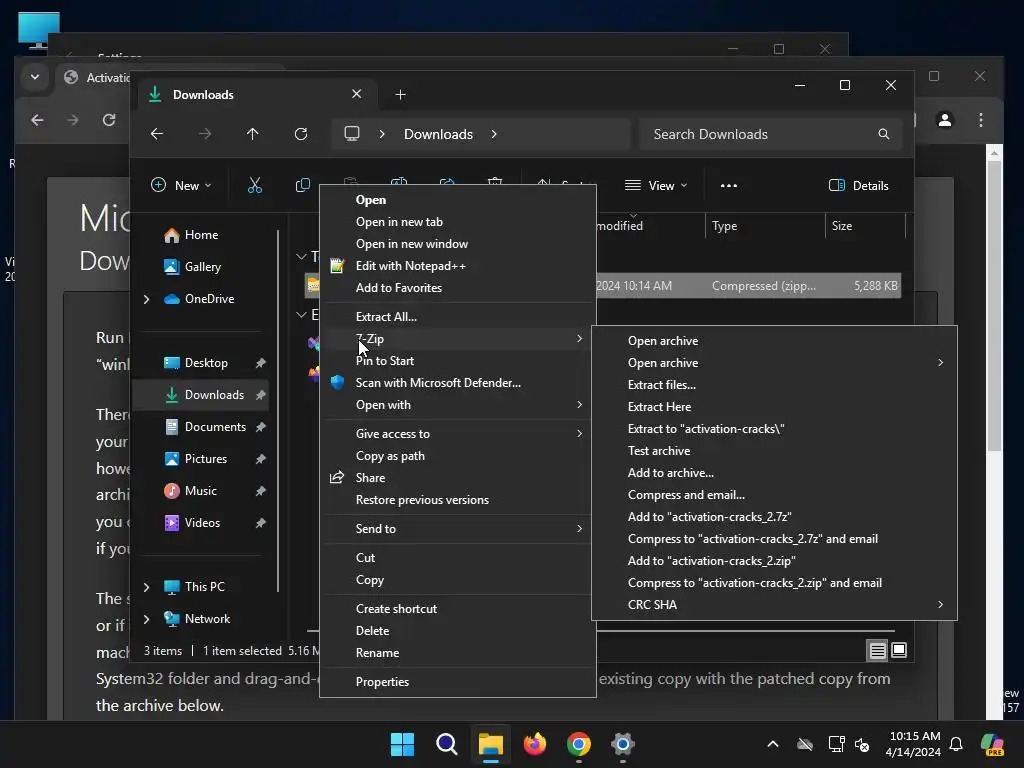Click Chrome page vertical scrollbar thumb

point(994,306)
